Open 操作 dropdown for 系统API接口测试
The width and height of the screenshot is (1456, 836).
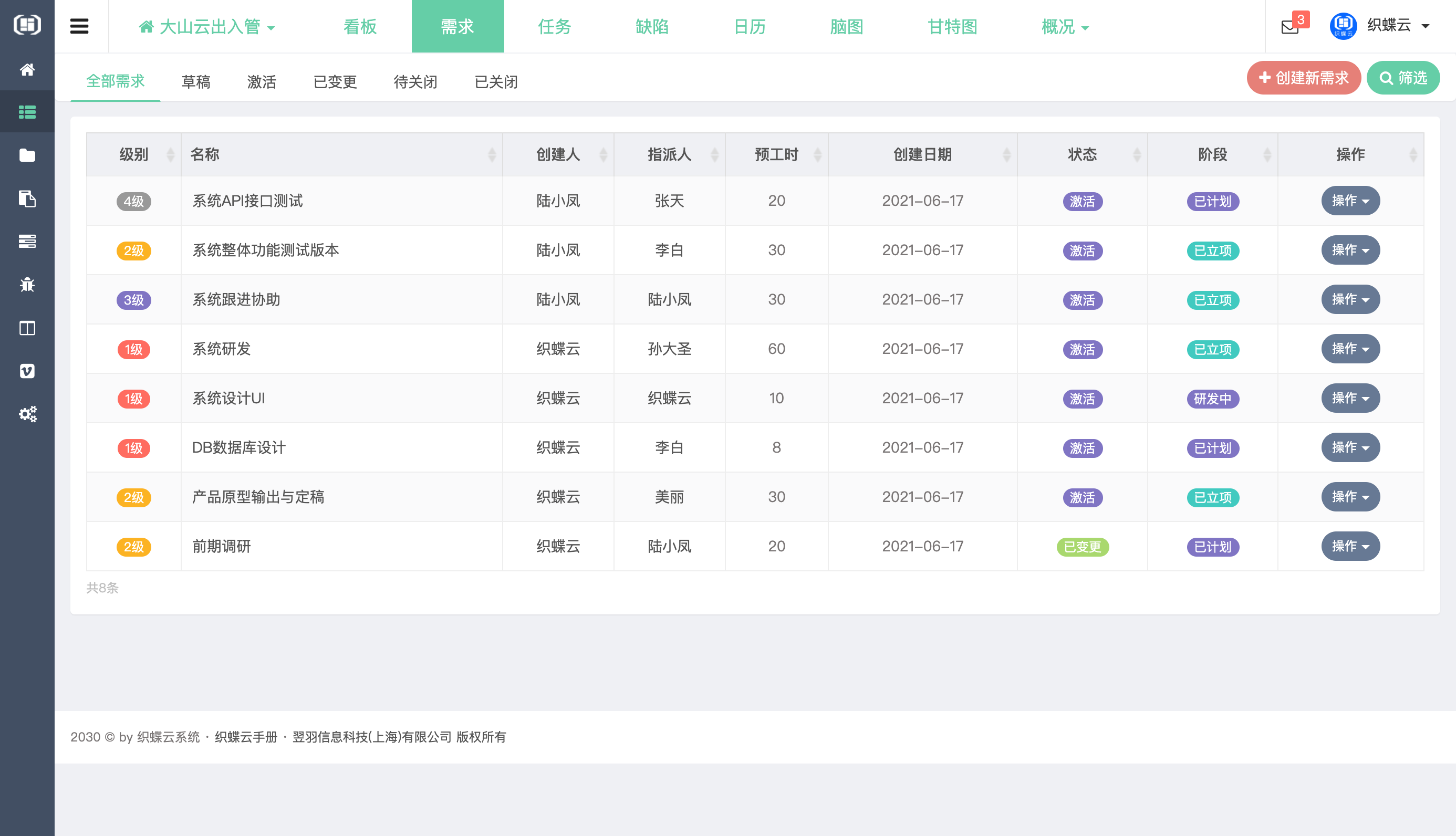coord(1350,201)
